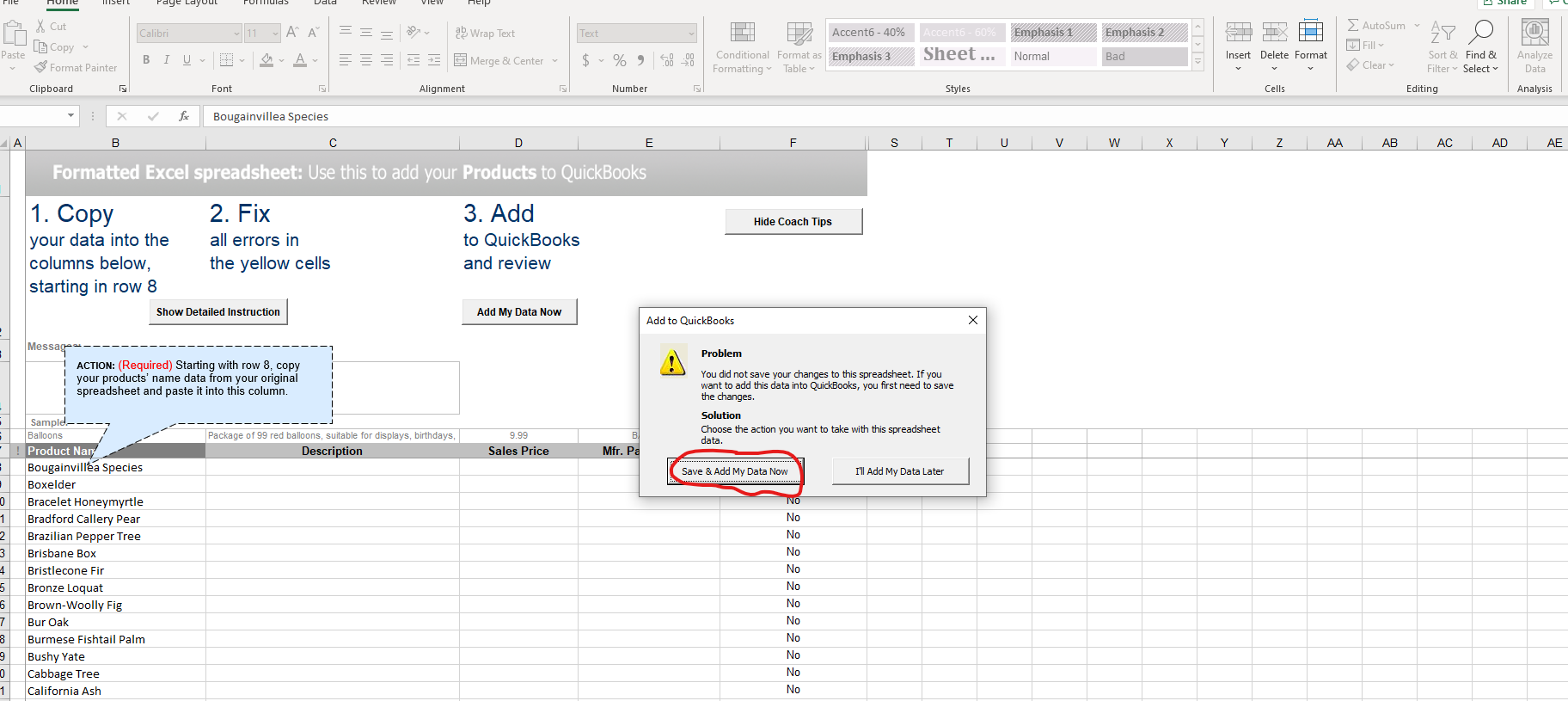
Task: Click the Cut scissors icon
Action: pyautogui.click(x=40, y=26)
